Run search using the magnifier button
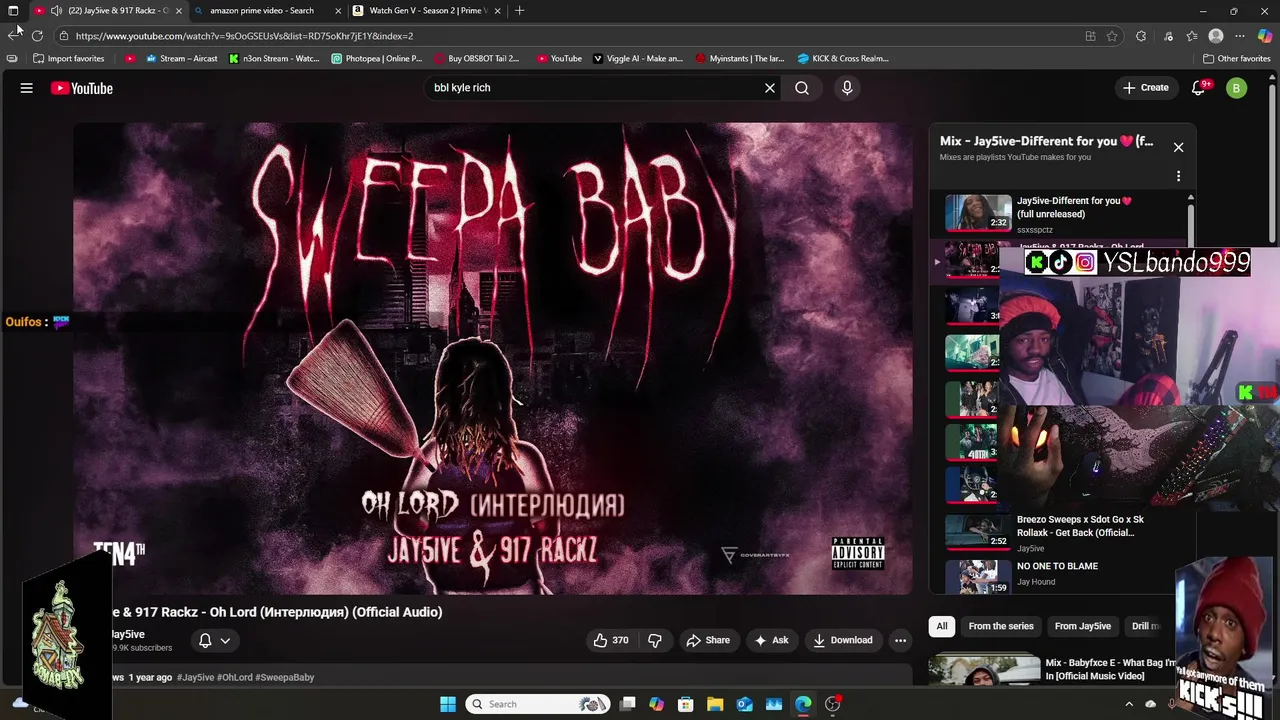The image size is (1280, 720). (802, 88)
